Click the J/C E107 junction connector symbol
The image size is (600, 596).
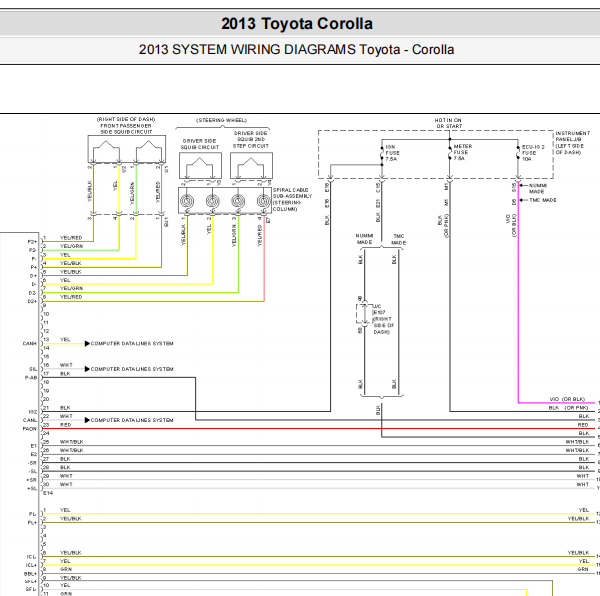pos(364,314)
